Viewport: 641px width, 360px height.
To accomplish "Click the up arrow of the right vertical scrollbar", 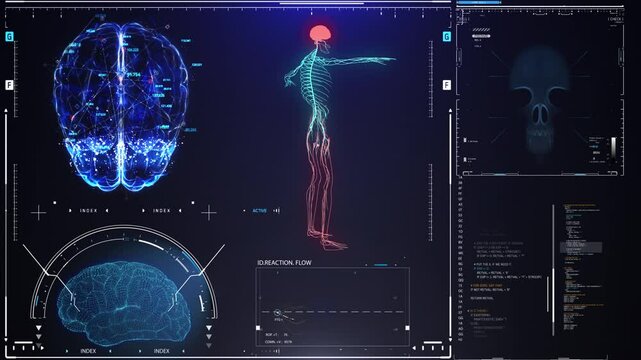I will click(450, 110).
